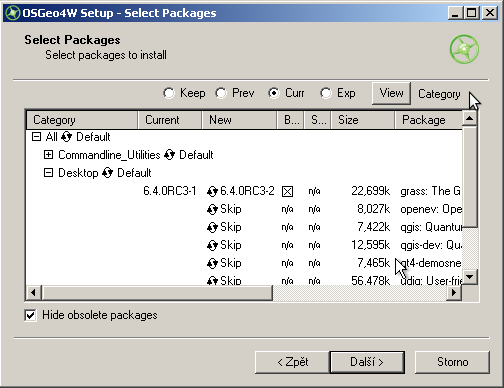Uncheck Hide obsolete packages checkbox
Viewport: 504px width, 388px height.
pos(30,315)
